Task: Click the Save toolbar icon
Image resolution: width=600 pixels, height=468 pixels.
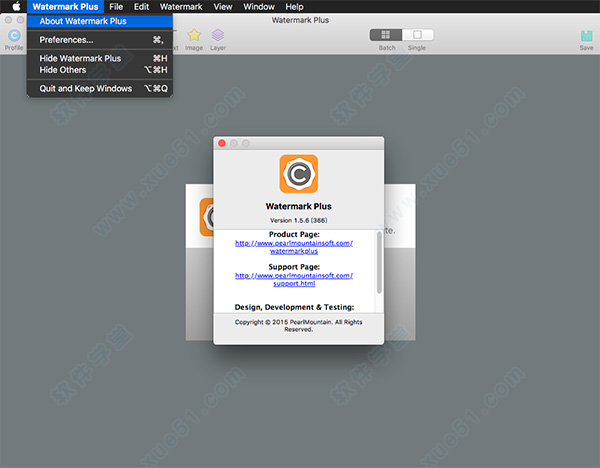Action: (586, 36)
